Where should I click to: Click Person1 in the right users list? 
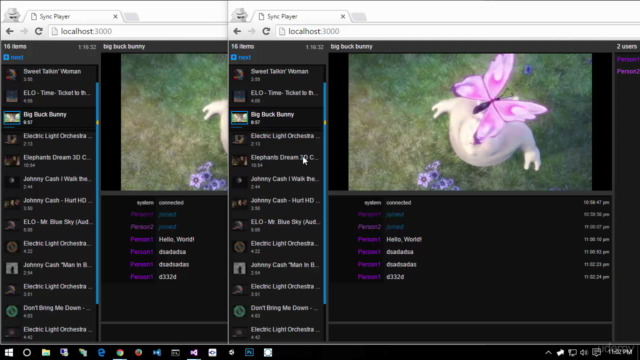(628, 59)
